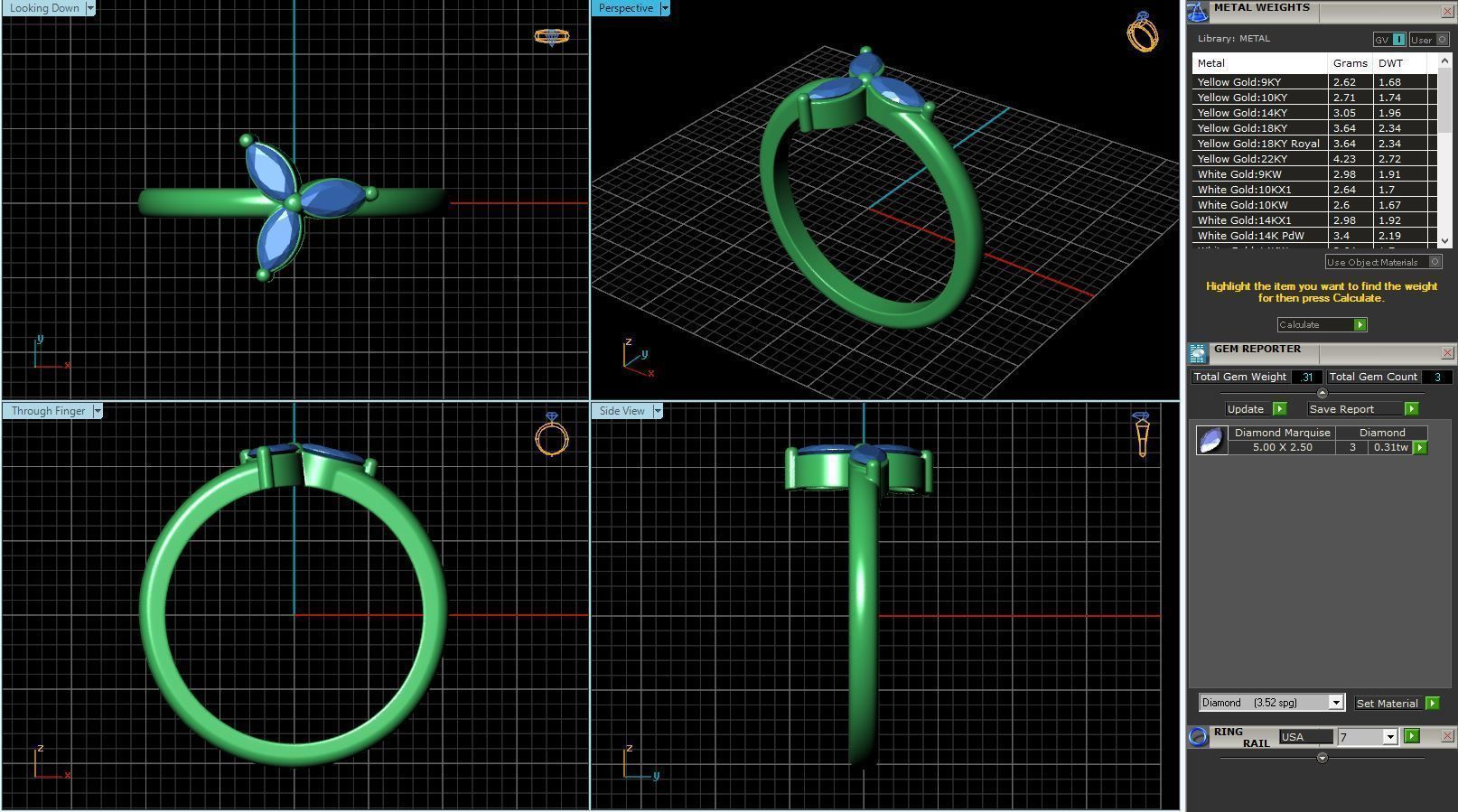Select the White Gold:9KW row
The image size is (1458, 812).
tap(1314, 174)
